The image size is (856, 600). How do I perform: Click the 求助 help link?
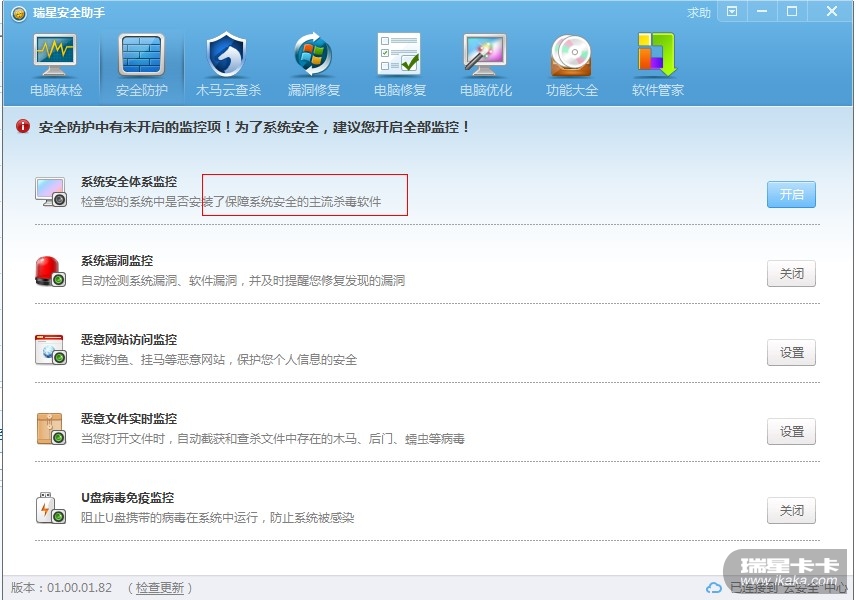698,13
